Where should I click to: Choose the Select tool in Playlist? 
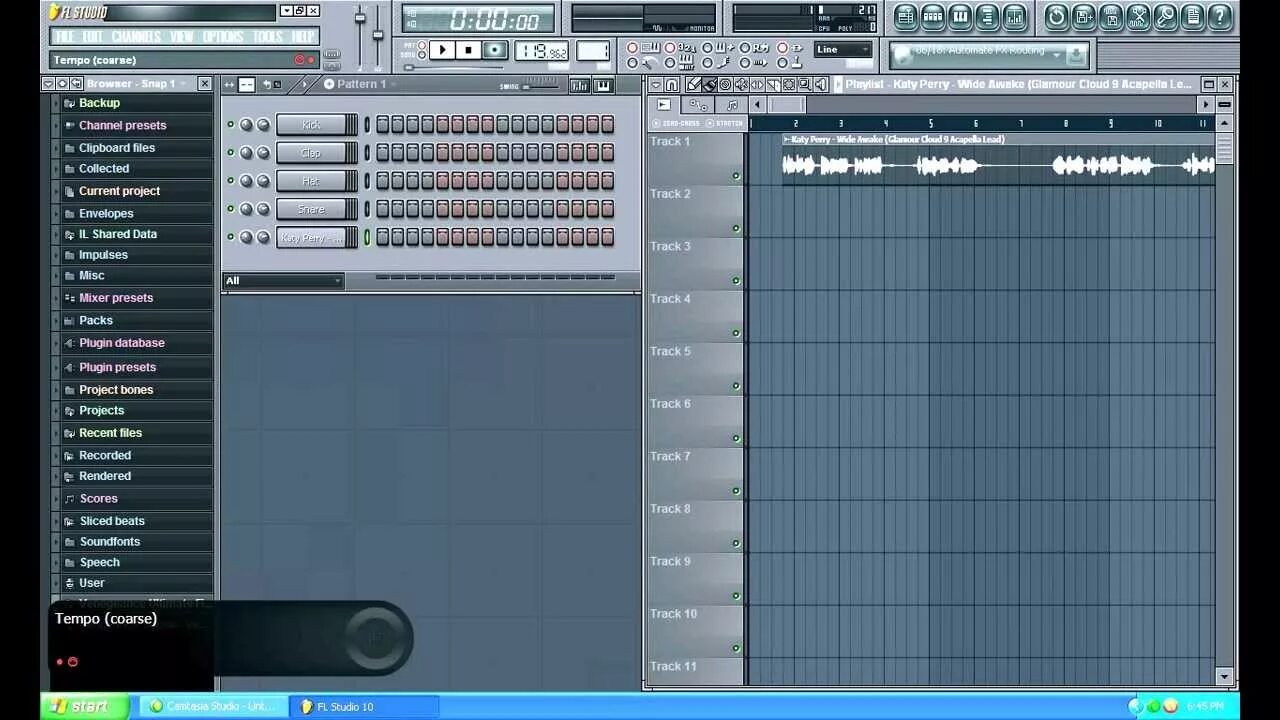pyautogui.click(x=789, y=85)
